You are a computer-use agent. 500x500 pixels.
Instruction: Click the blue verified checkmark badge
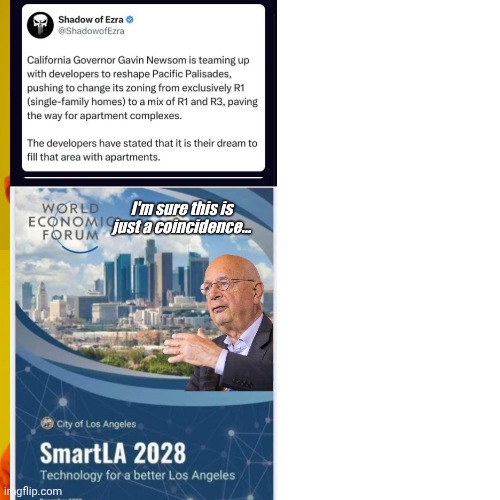[130, 20]
